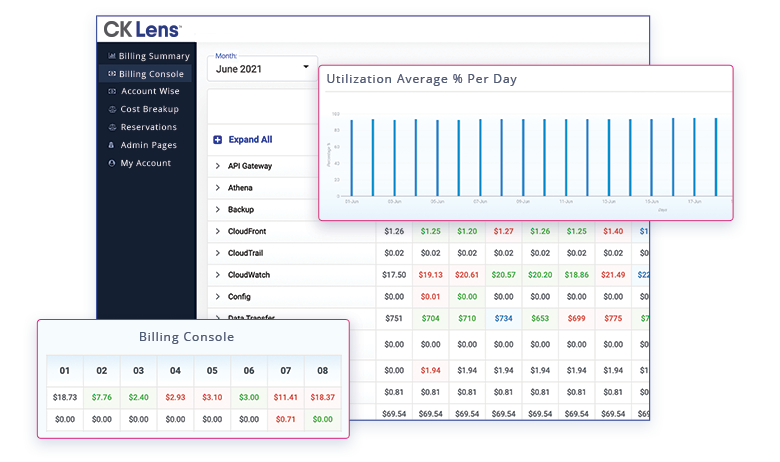Expand the Backup row
This screenshot has width=780, height=462.
tap(217, 209)
